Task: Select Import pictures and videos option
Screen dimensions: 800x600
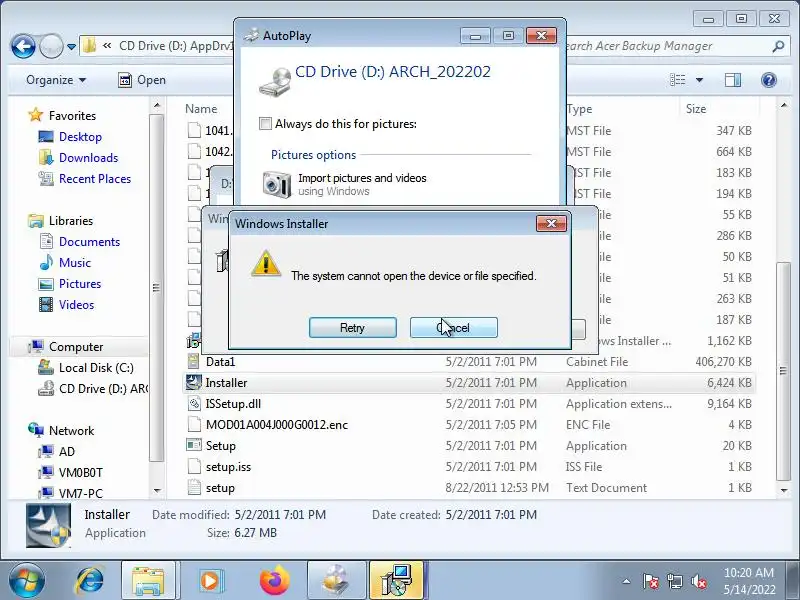Action: [362, 184]
